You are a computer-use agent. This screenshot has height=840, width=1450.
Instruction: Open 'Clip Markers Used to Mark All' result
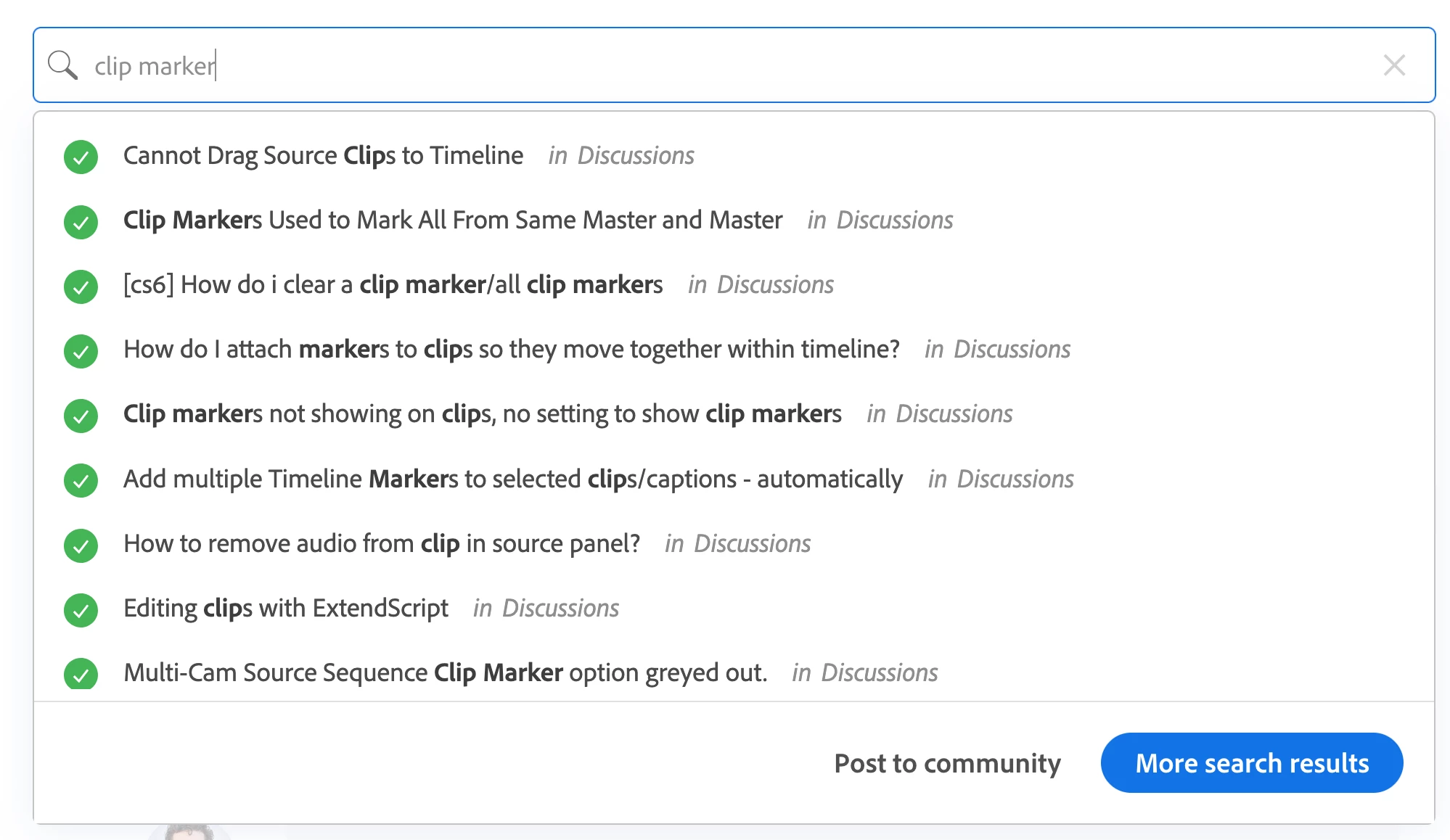tap(452, 221)
